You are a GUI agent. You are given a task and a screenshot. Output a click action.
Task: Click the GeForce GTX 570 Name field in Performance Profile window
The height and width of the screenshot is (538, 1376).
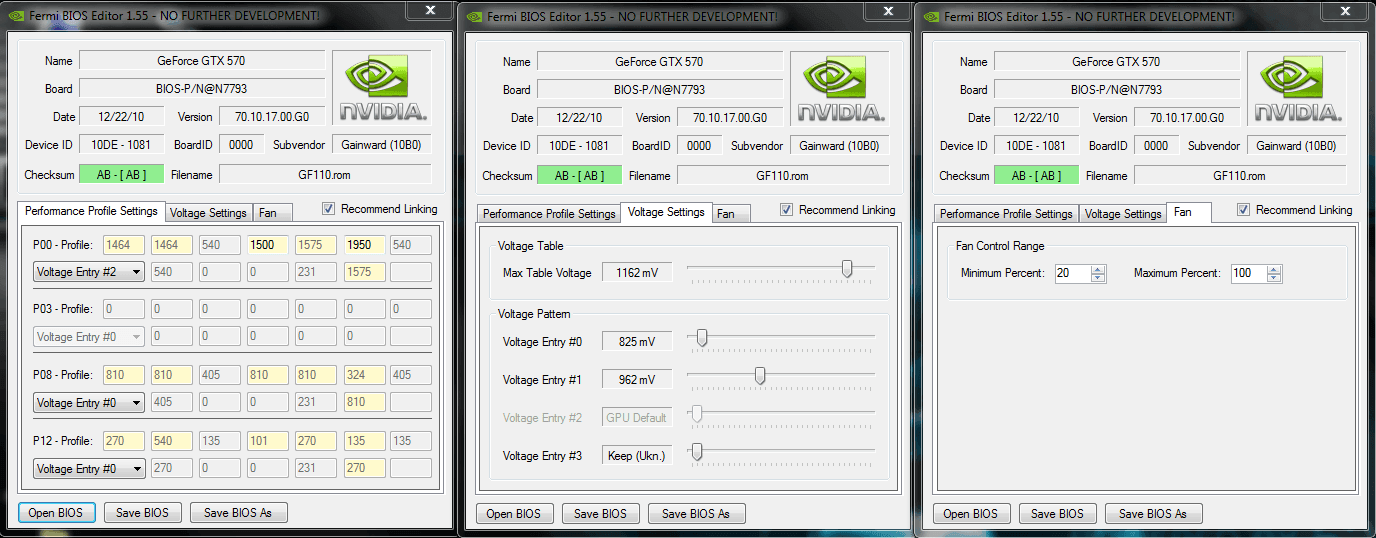coord(202,61)
